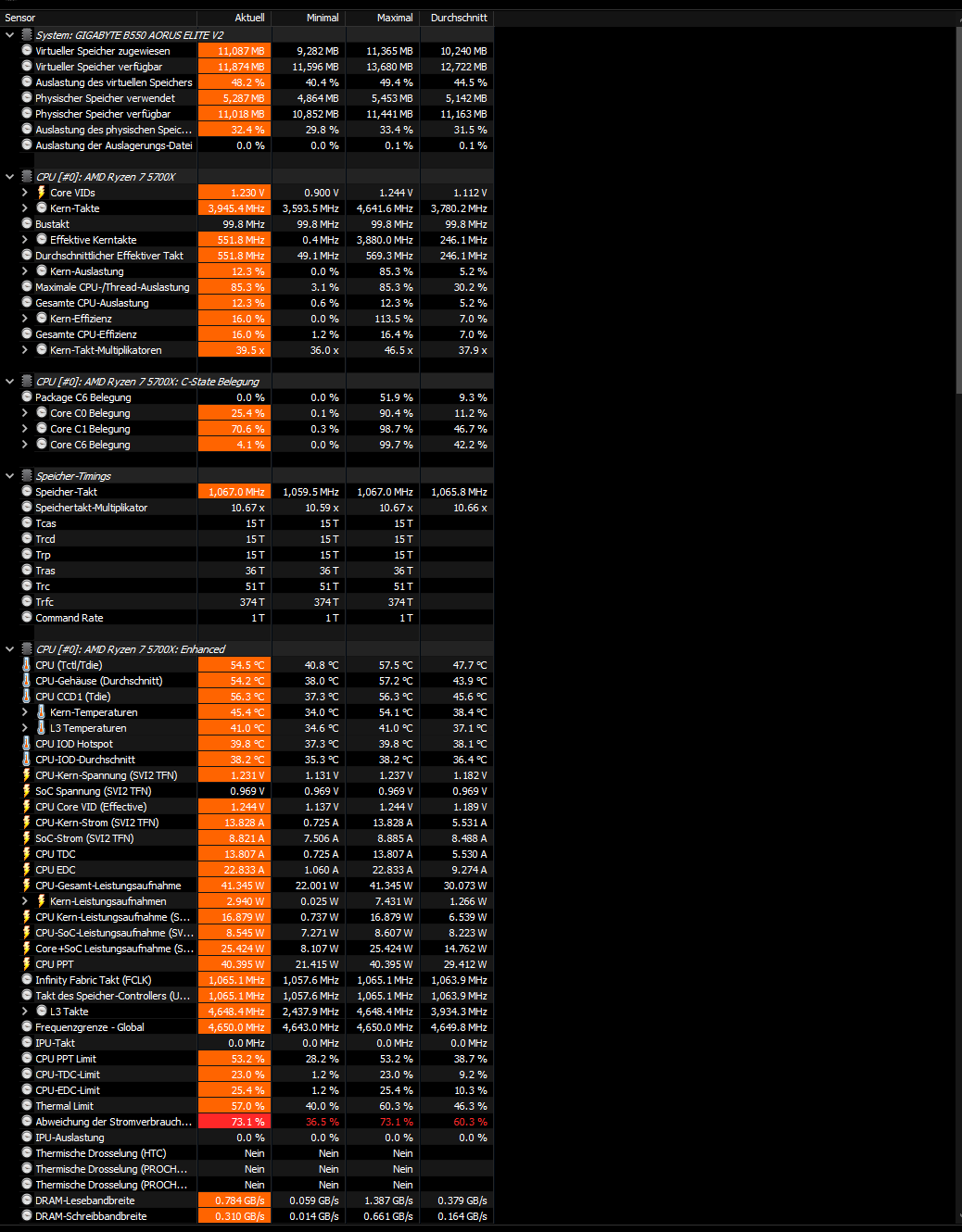
Task: Click the 3,945.4 MHz current value of Kern-Takte
Action: tap(236, 208)
